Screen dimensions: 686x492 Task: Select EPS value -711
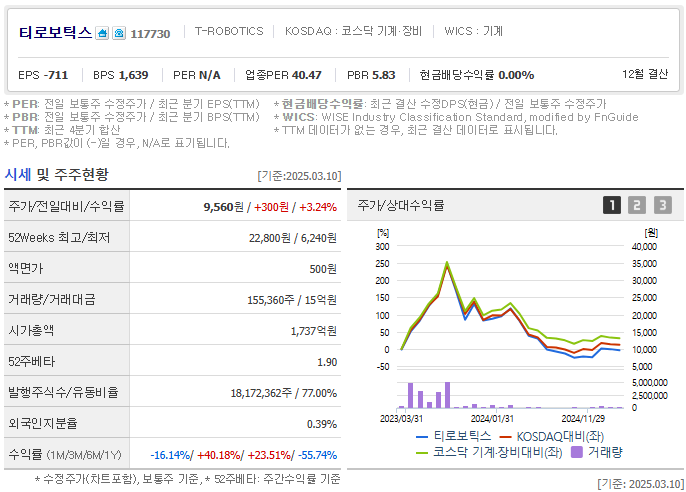point(56,75)
